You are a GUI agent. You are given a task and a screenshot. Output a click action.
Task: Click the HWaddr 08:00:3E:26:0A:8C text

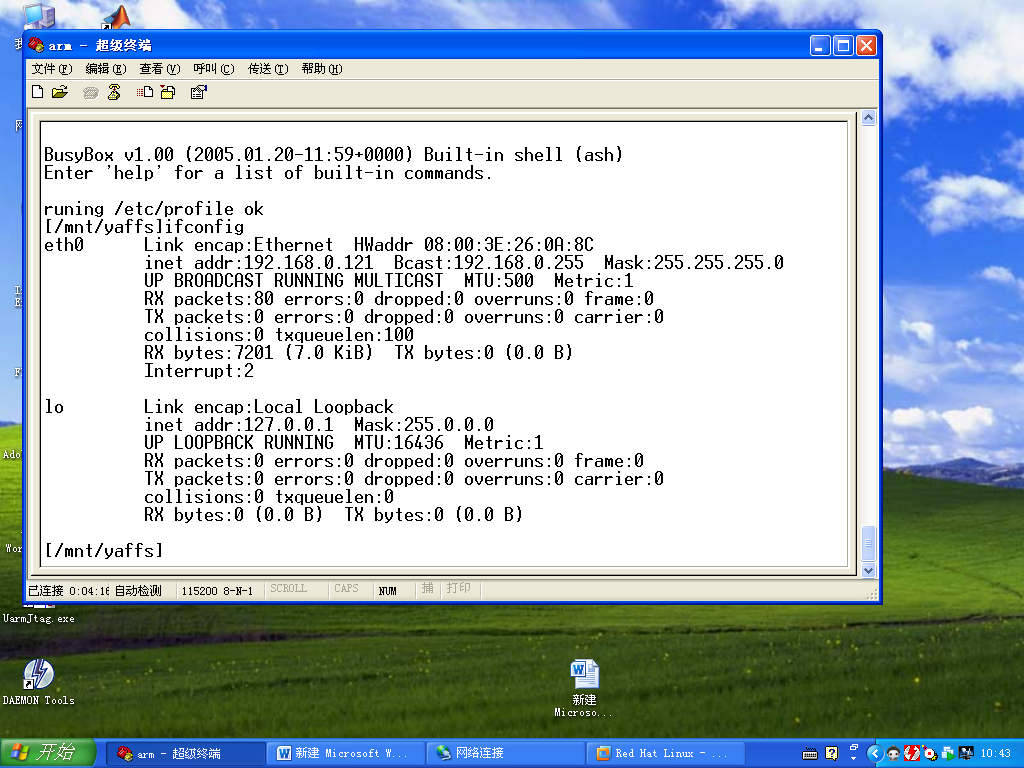(x=473, y=245)
